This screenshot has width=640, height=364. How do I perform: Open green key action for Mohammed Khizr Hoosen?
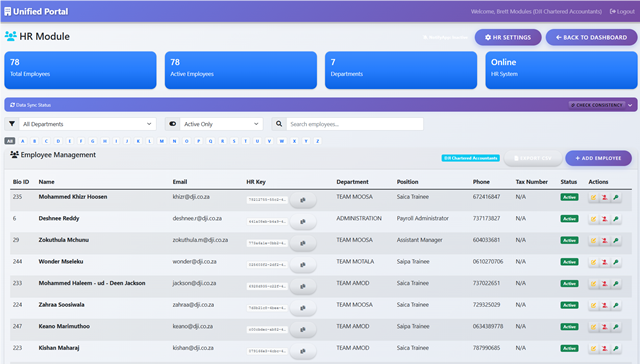[x=616, y=198]
